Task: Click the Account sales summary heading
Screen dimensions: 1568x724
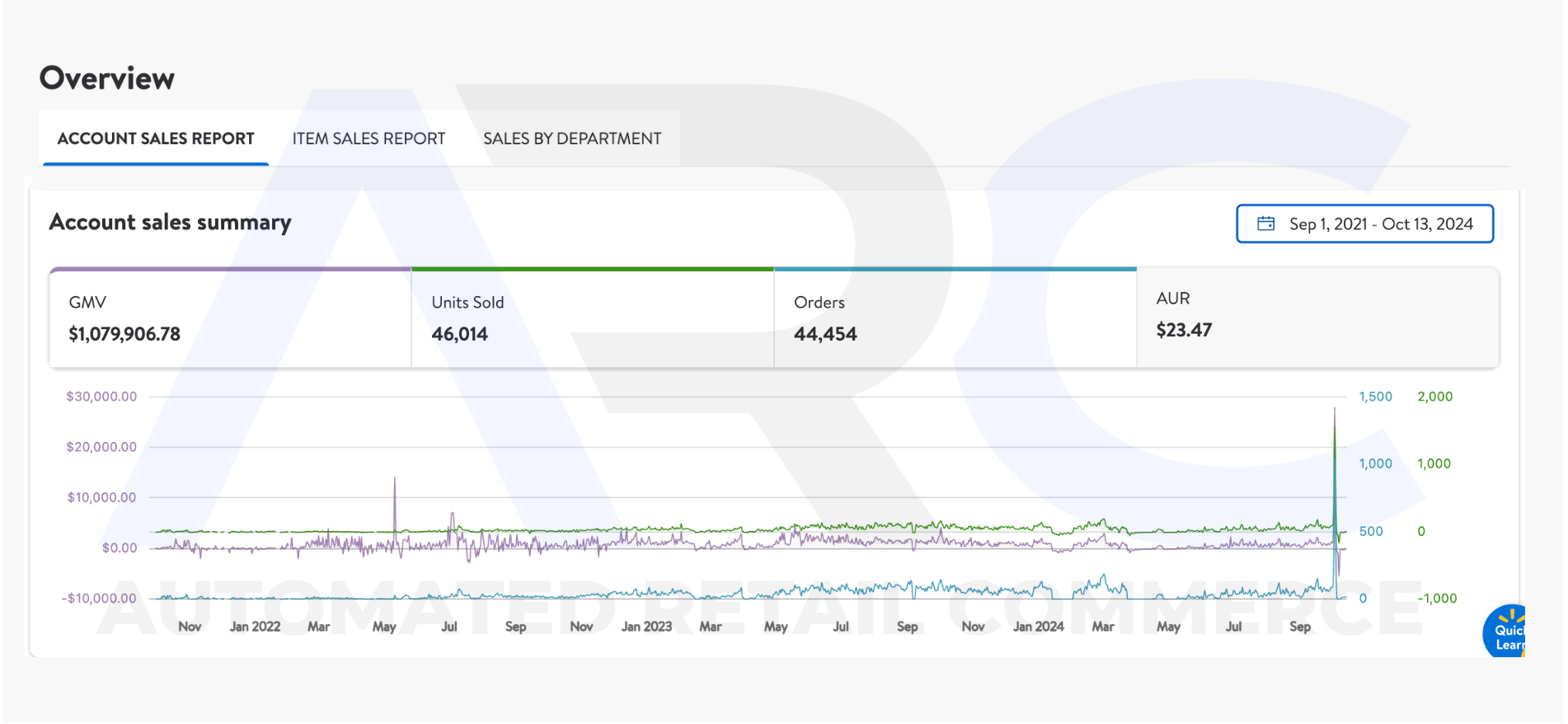Action: pyautogui.click(x=170, y=222)
